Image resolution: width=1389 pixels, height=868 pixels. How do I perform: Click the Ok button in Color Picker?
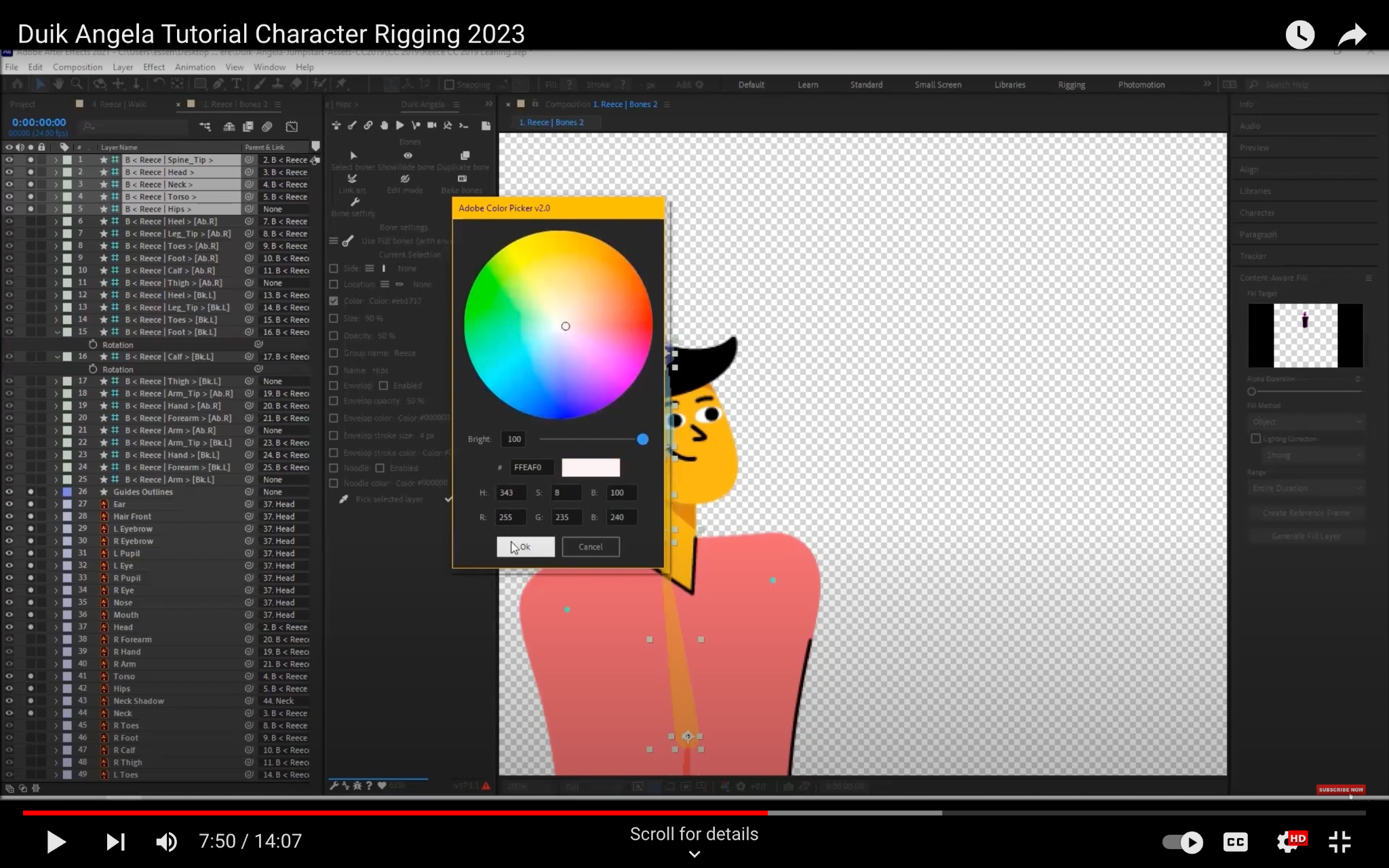click(x=525, y=547)
